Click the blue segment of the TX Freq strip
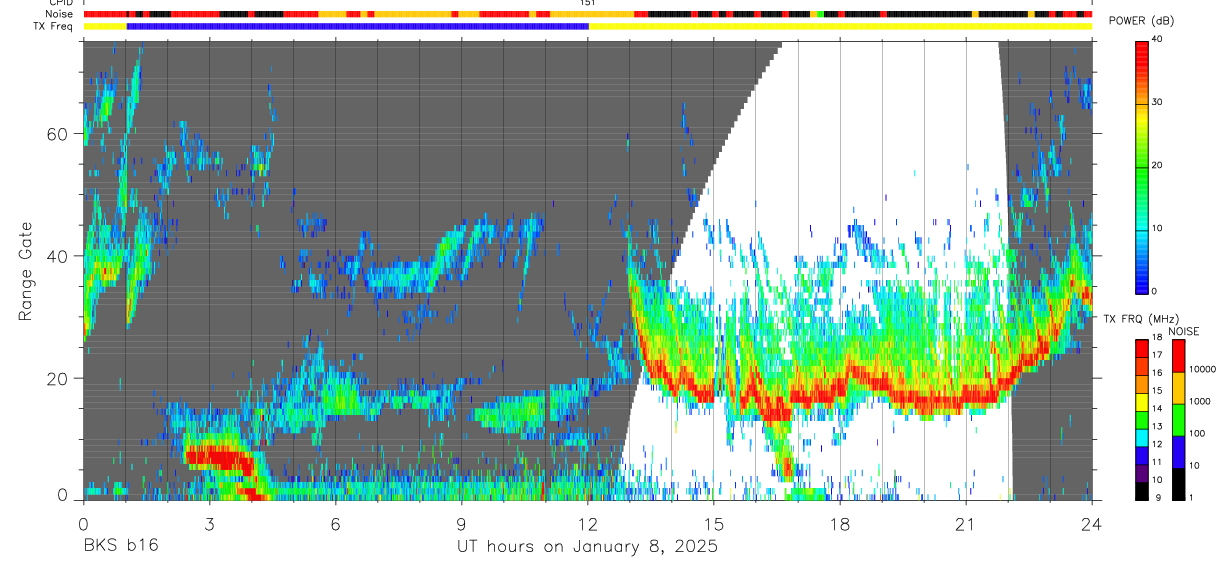Image resolution: width=1228 pixels, height=567 pixels. pyautogui.click(x=358, y=26)
